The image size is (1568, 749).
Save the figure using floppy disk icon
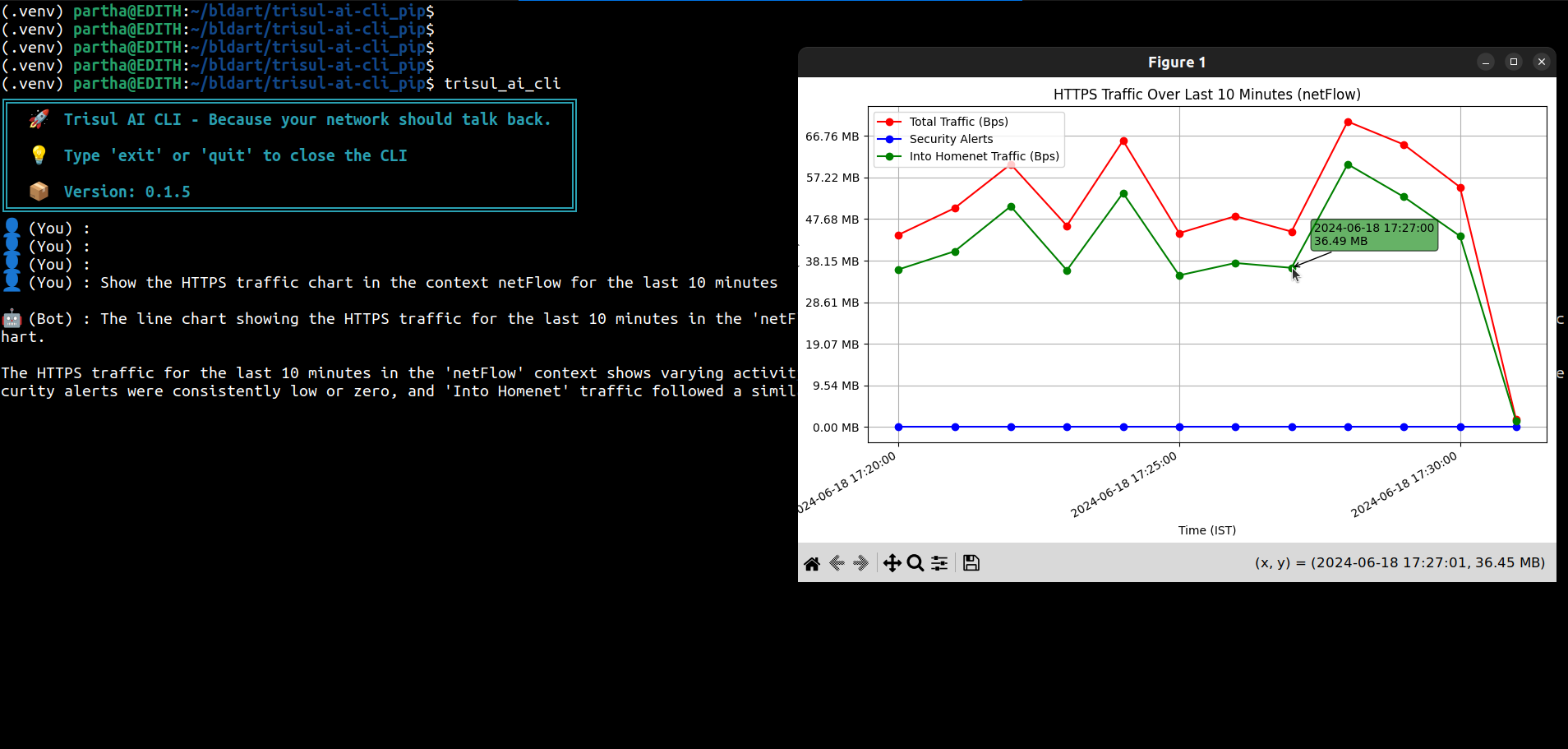click(971, 563)
